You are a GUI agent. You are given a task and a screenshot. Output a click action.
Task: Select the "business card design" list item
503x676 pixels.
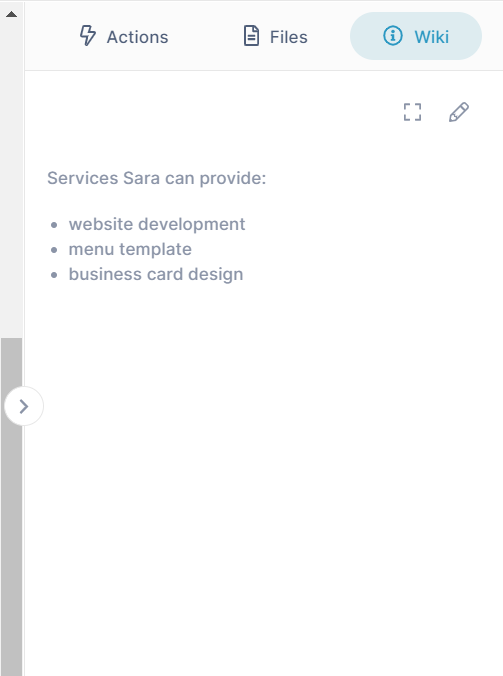(156, 274)
